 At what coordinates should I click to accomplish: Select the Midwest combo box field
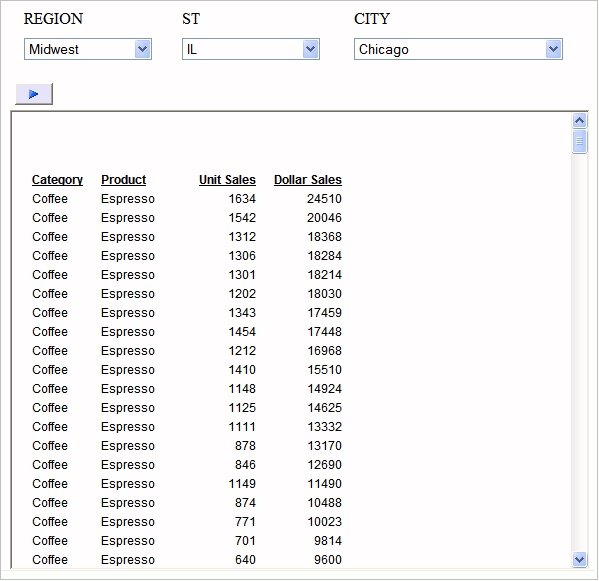(x=88, y=49)
